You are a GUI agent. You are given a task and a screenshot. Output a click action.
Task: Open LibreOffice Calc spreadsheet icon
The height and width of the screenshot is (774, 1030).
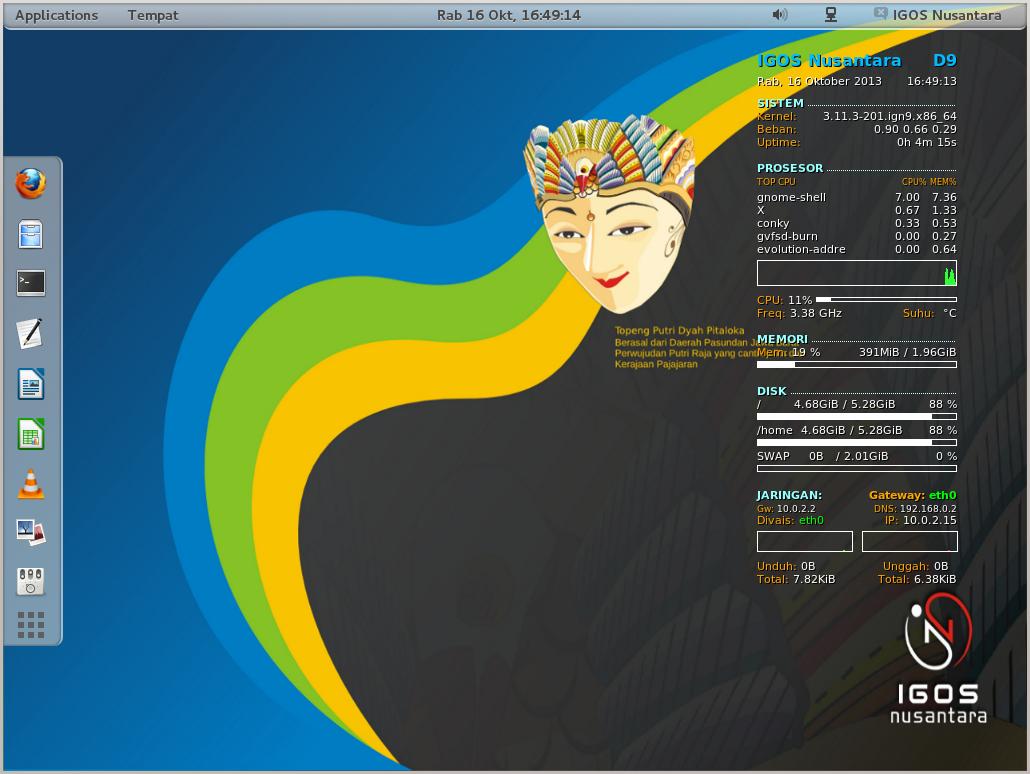click(31, 434)
